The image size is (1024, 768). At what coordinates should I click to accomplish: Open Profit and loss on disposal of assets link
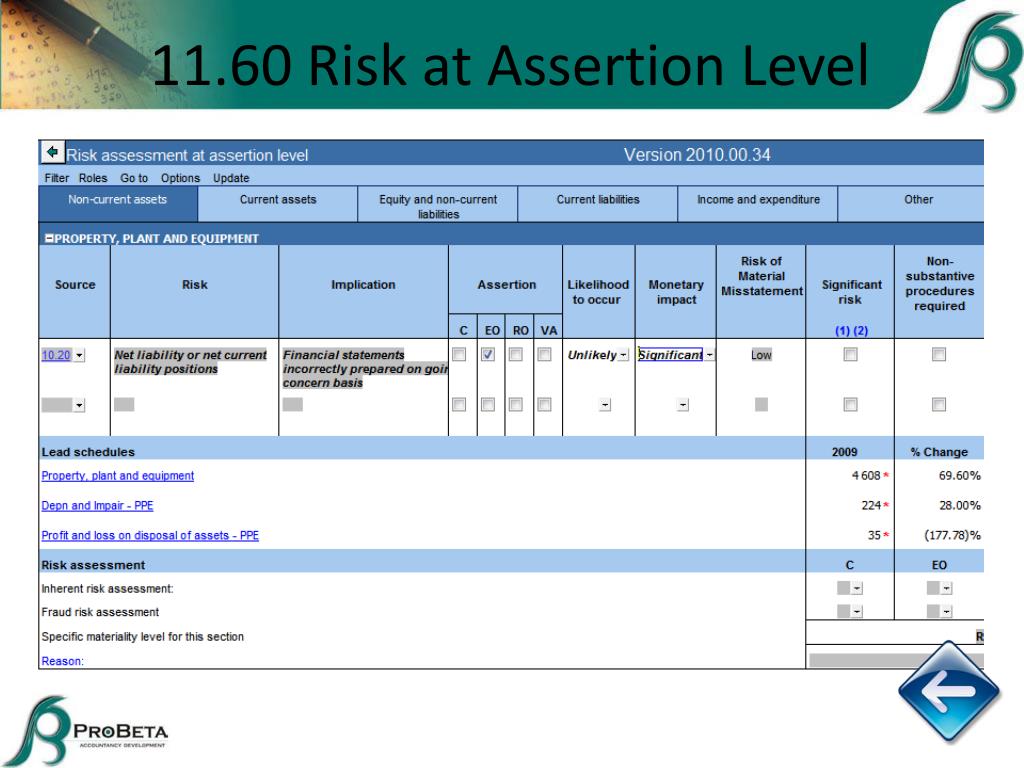pyautogui.click(x=150, y=536)
